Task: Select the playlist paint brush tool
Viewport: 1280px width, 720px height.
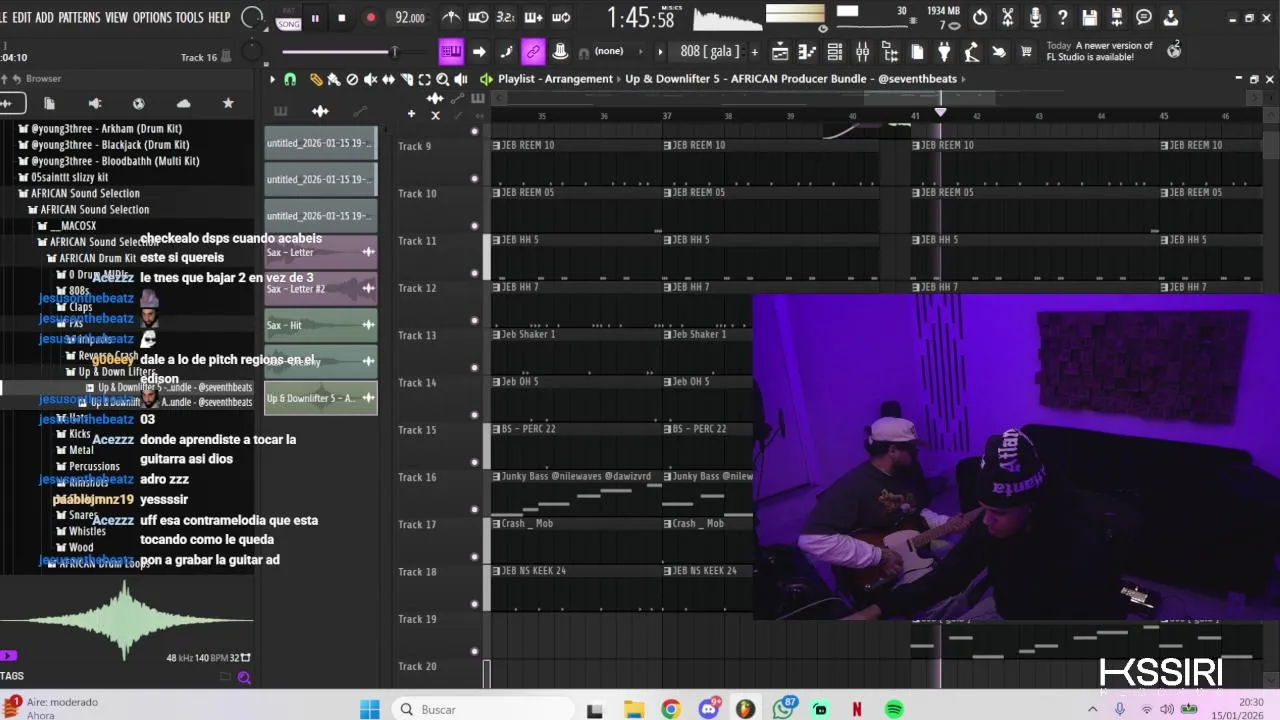Action: (334, 79)
